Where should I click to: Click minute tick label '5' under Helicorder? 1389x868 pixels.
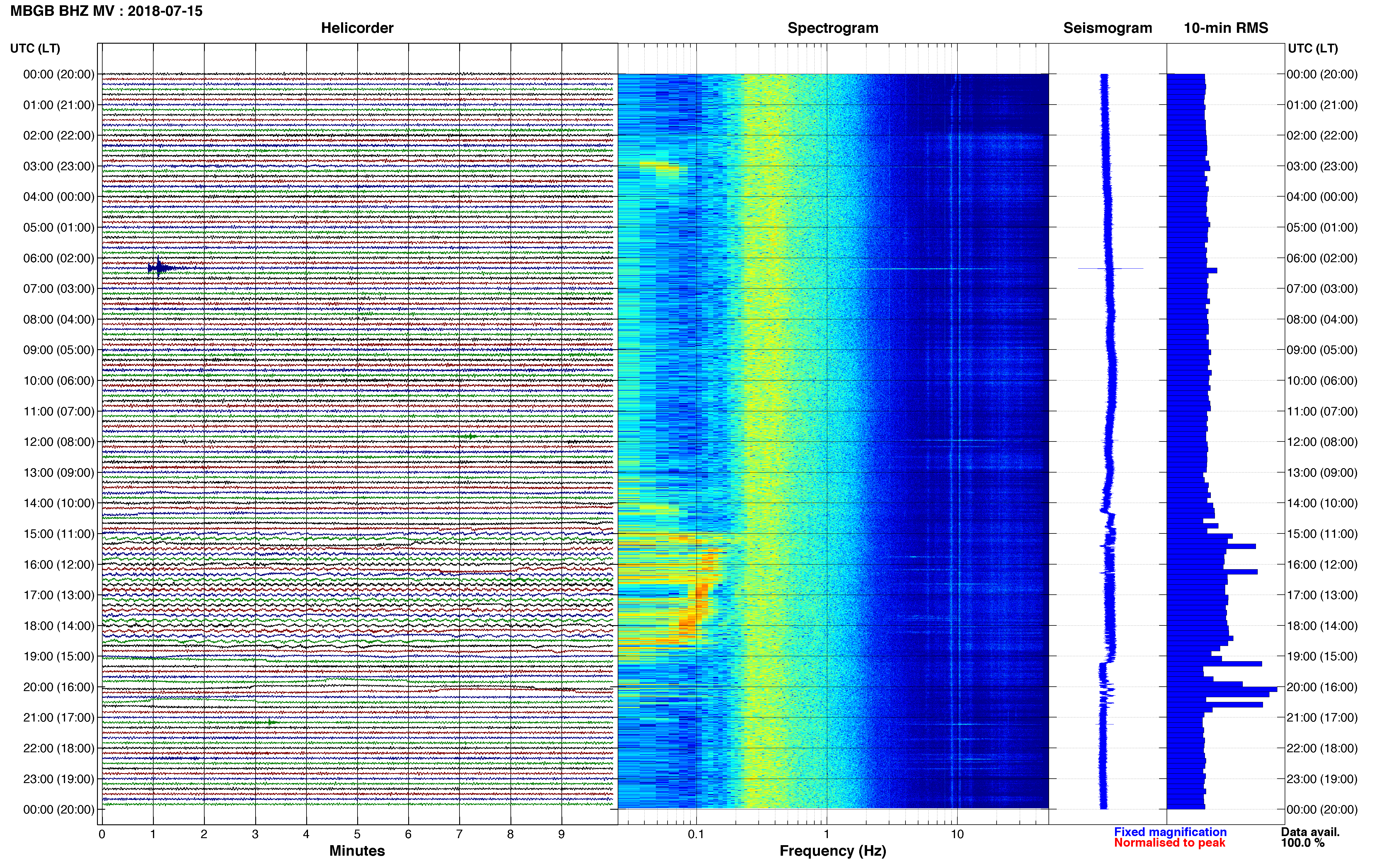pos(357,835)
